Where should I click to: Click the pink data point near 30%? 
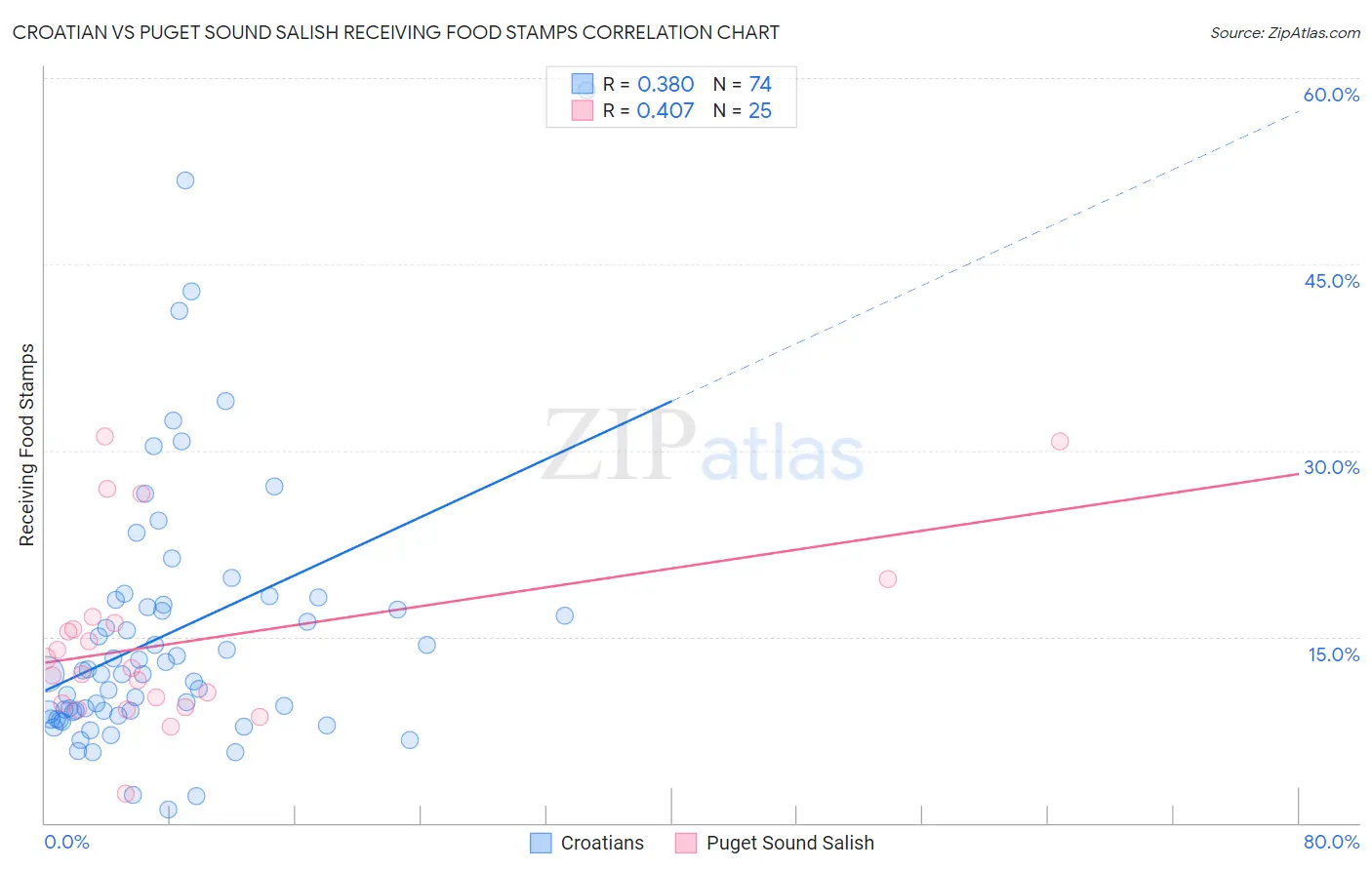(x=1060, y=441)
